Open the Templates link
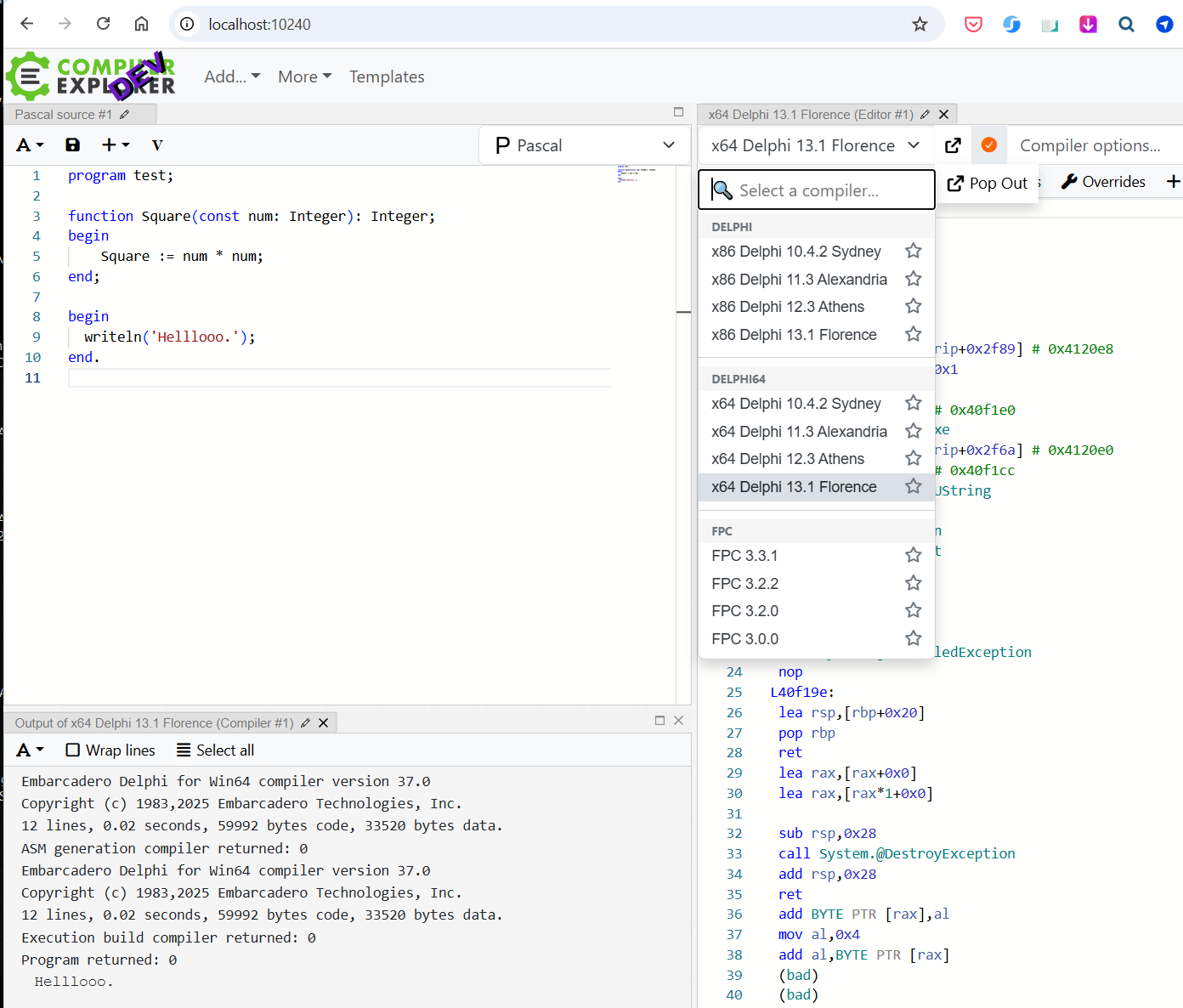This screenshot has height=1008, width=1183. (387, 76)
